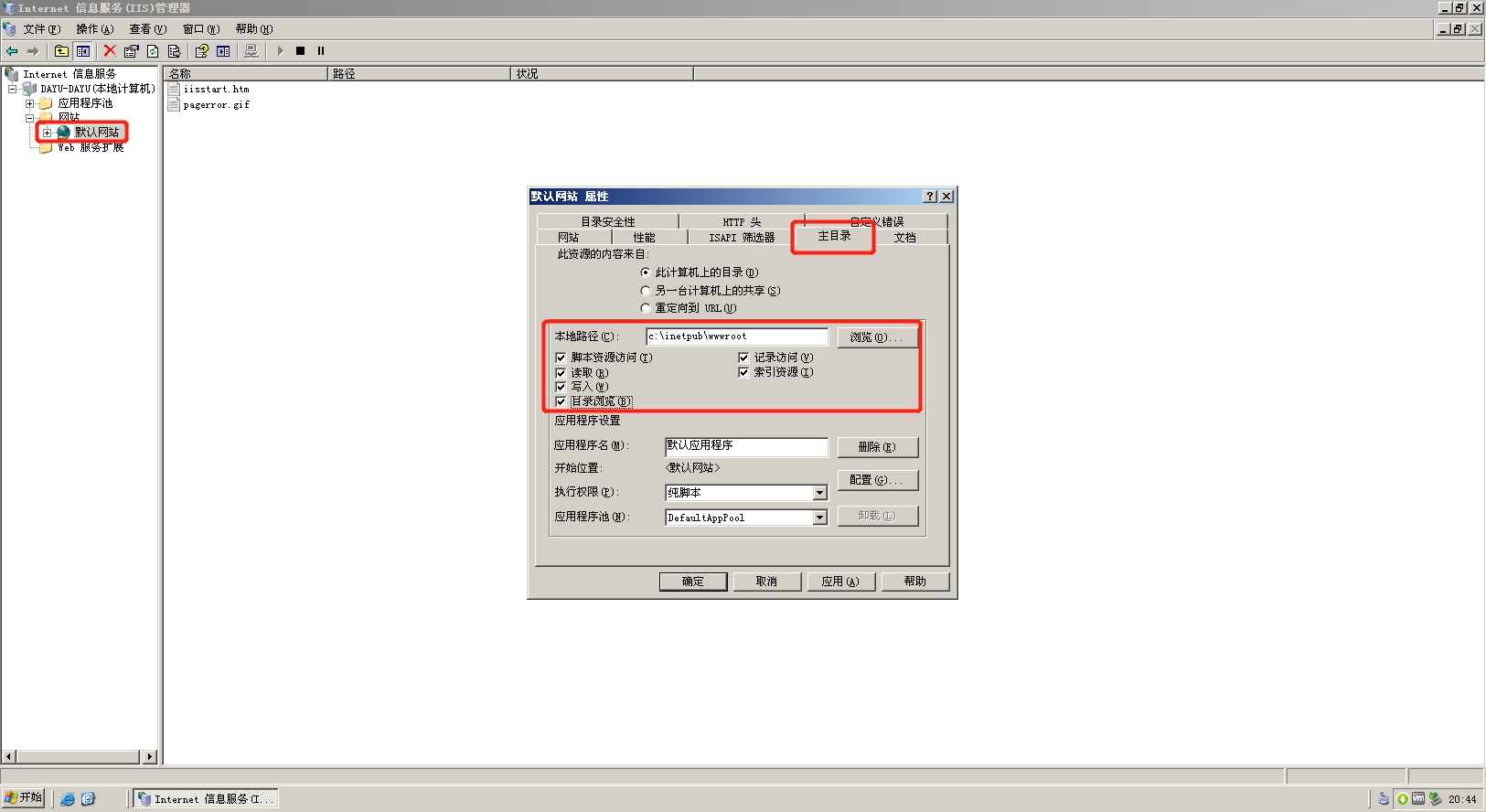Screen dimensions: 1486x812
Task: Toggle the 记录访问 checkbox
Action: coord(743,358)
